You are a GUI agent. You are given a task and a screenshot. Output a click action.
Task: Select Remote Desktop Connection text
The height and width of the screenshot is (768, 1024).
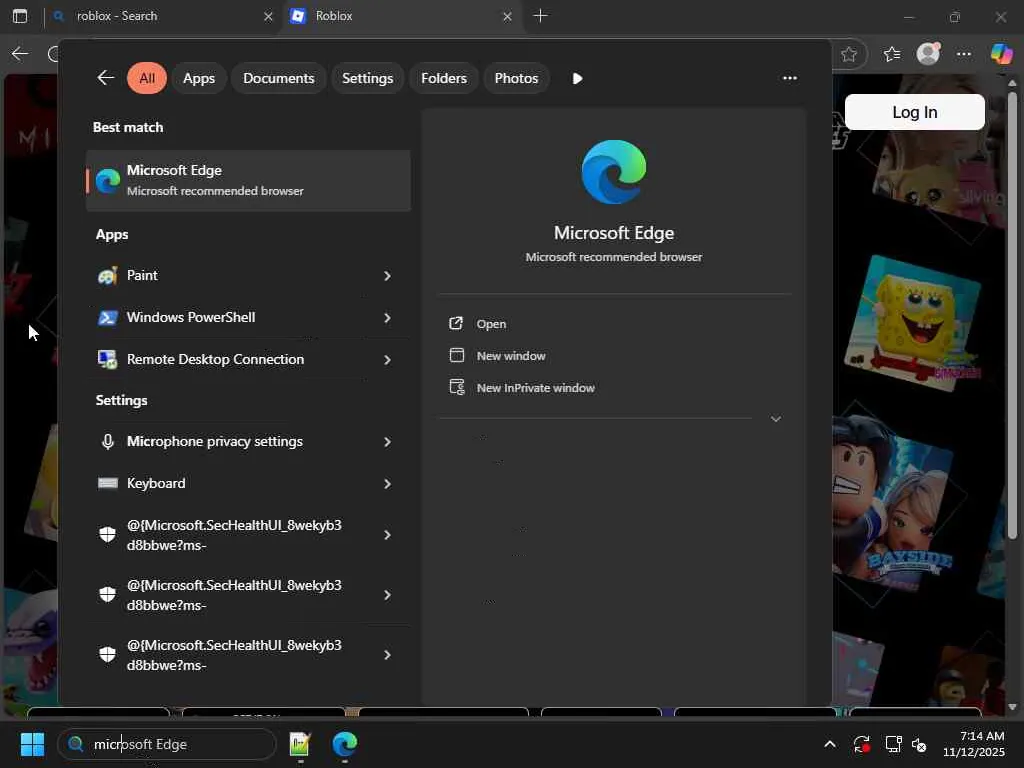coord(216,359)
